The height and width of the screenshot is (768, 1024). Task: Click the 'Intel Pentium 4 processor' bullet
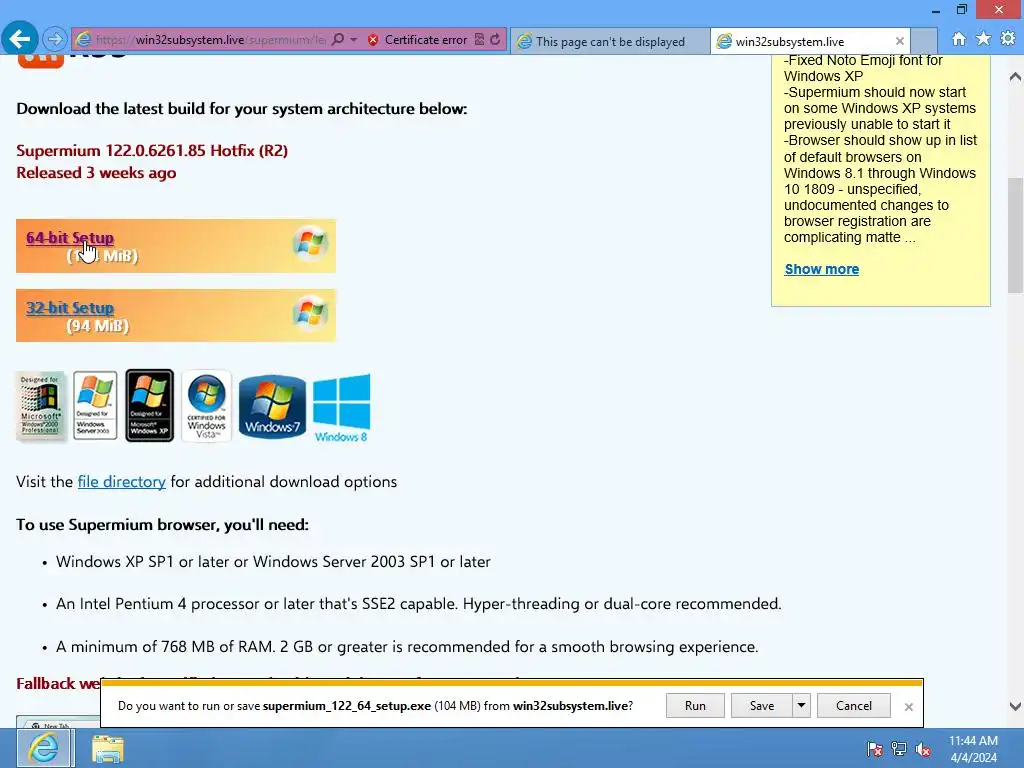click(419, 603)
